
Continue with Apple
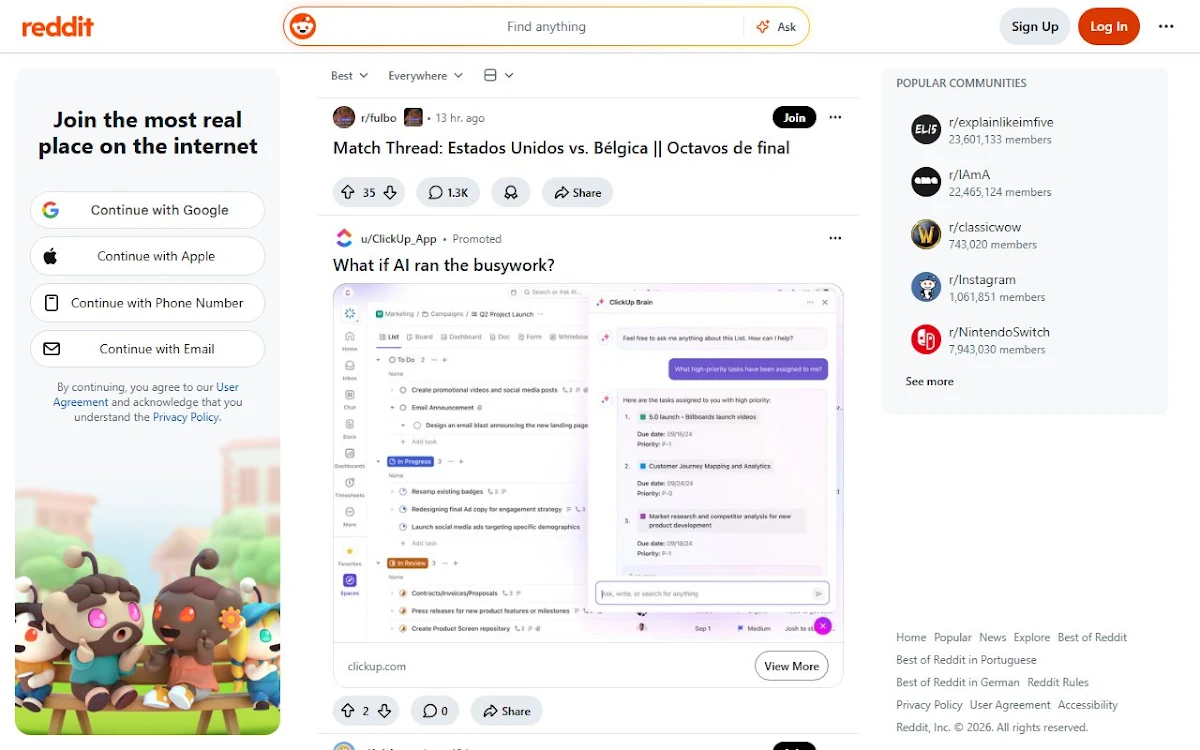tap(148, 256)
